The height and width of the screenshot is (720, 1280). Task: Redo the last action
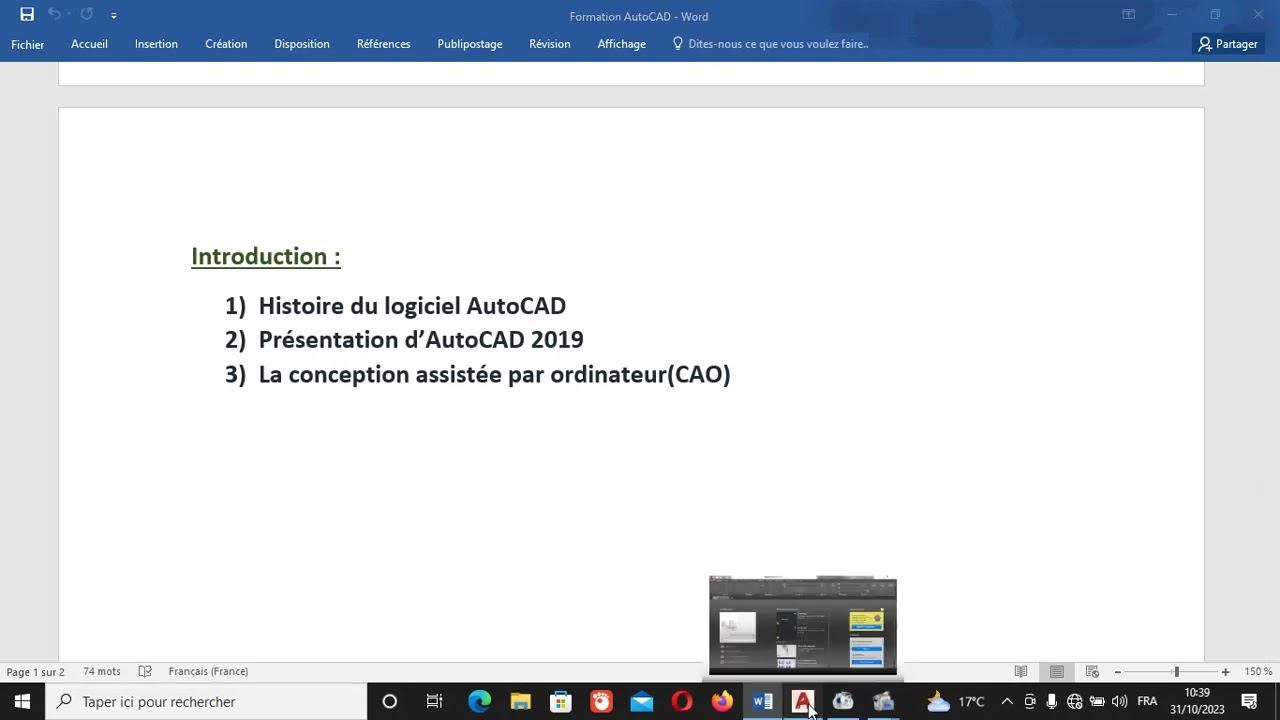click(x=86, y=15)
